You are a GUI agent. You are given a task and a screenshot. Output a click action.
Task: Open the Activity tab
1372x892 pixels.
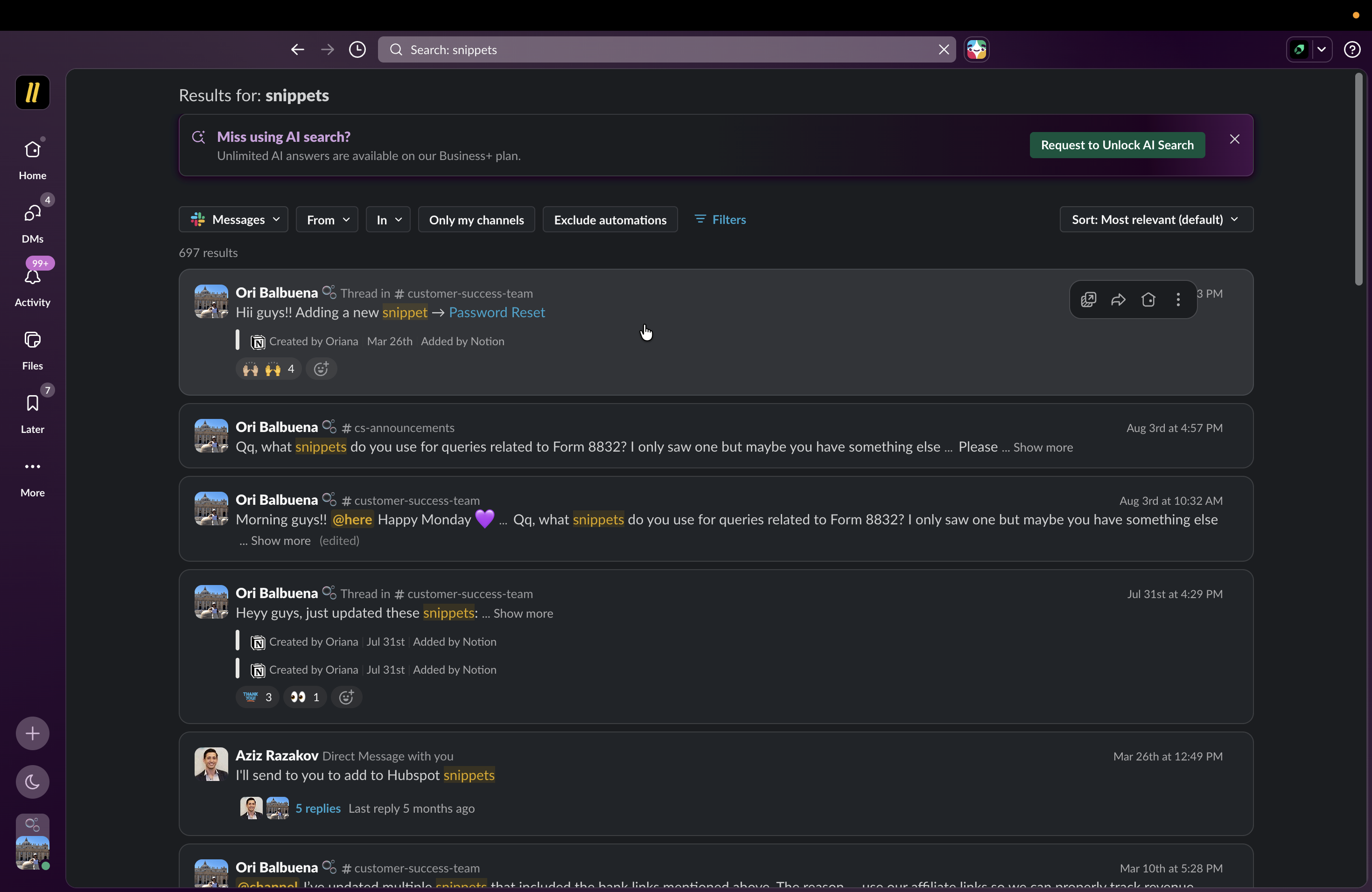click(x=32, y=286)
